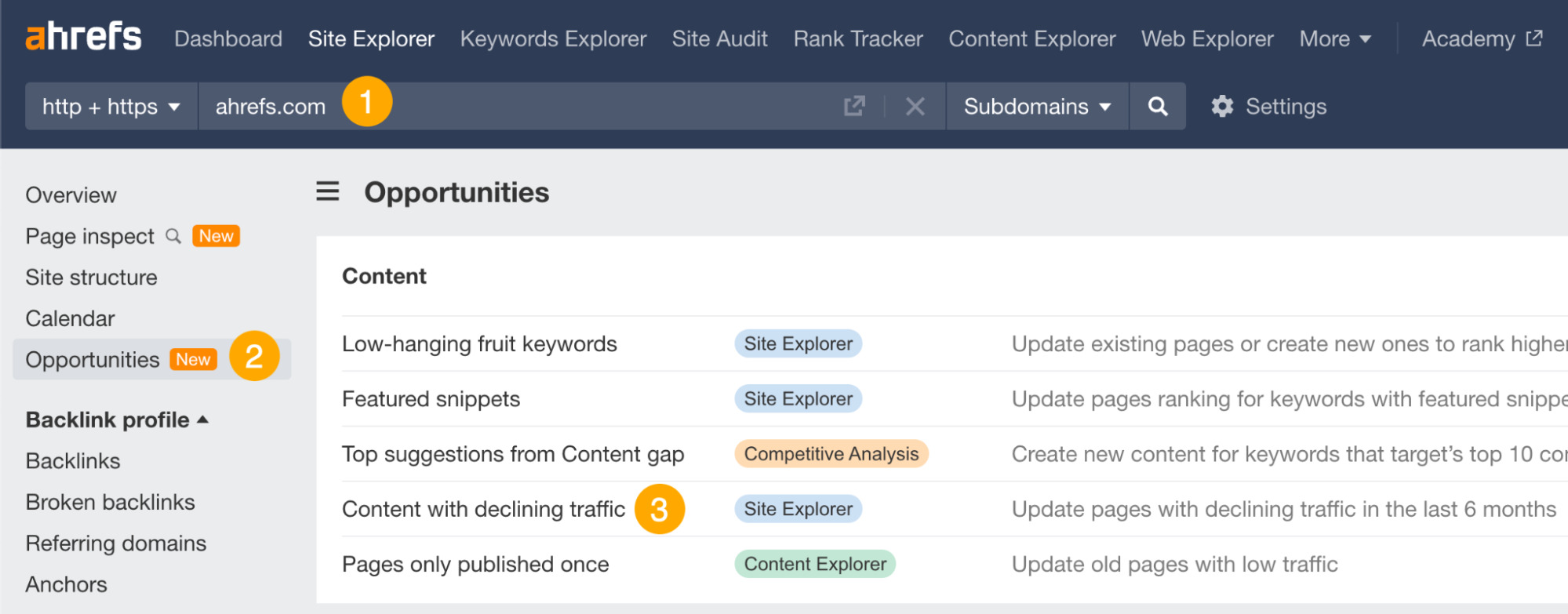Go to Calendar in the sidebar
1568x614 pixels.
pyautogui.click(x=70, y=318)
